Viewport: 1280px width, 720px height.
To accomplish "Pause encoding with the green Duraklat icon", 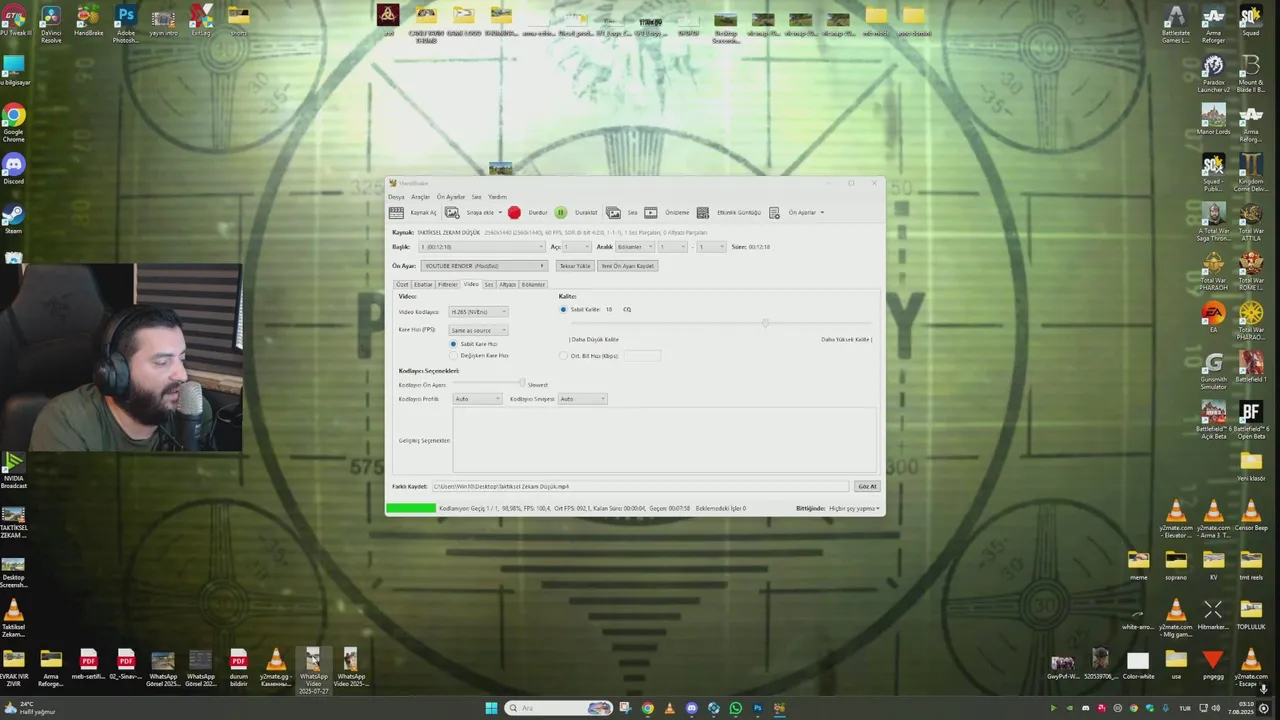I will 561,212.
